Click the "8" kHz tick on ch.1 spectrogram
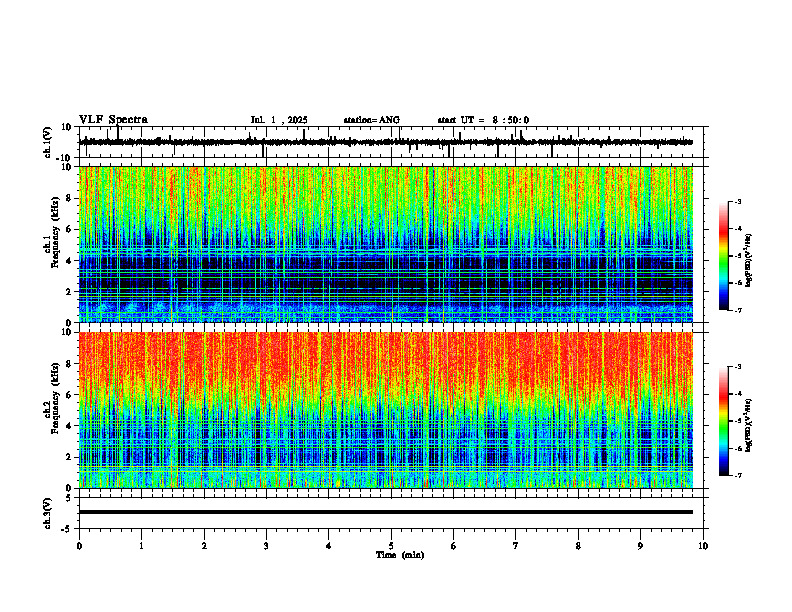Image resolution: width=792 pixels, height=612 pixels. tap(70, 198)
